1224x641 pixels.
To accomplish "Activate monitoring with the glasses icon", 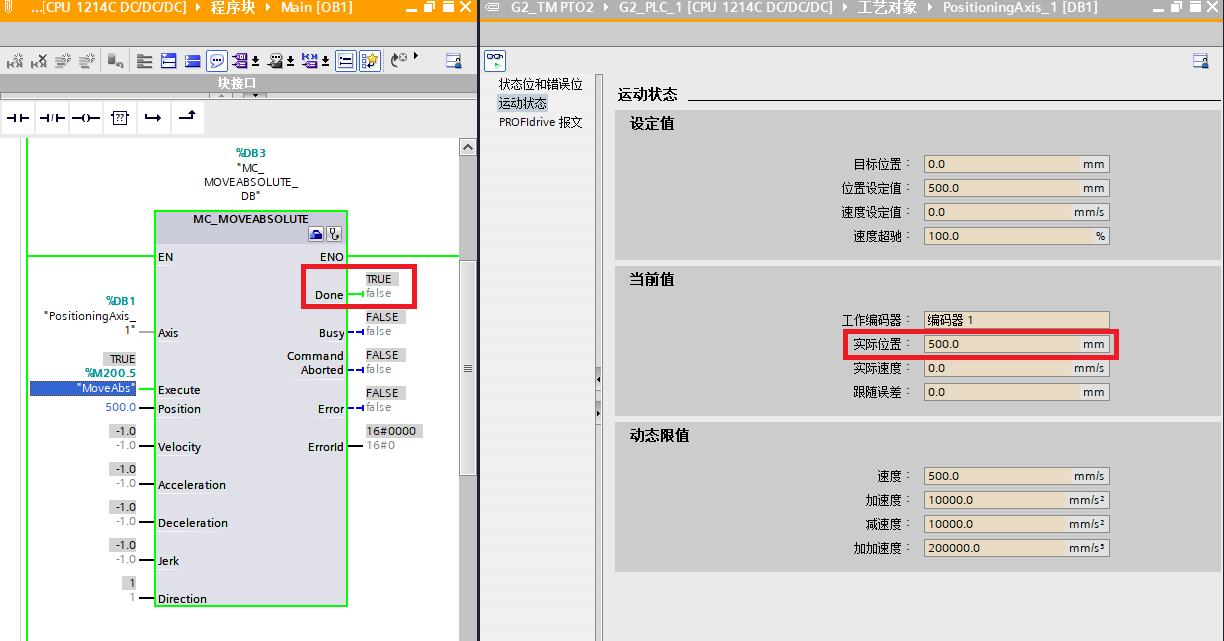I will click(495, 61).
